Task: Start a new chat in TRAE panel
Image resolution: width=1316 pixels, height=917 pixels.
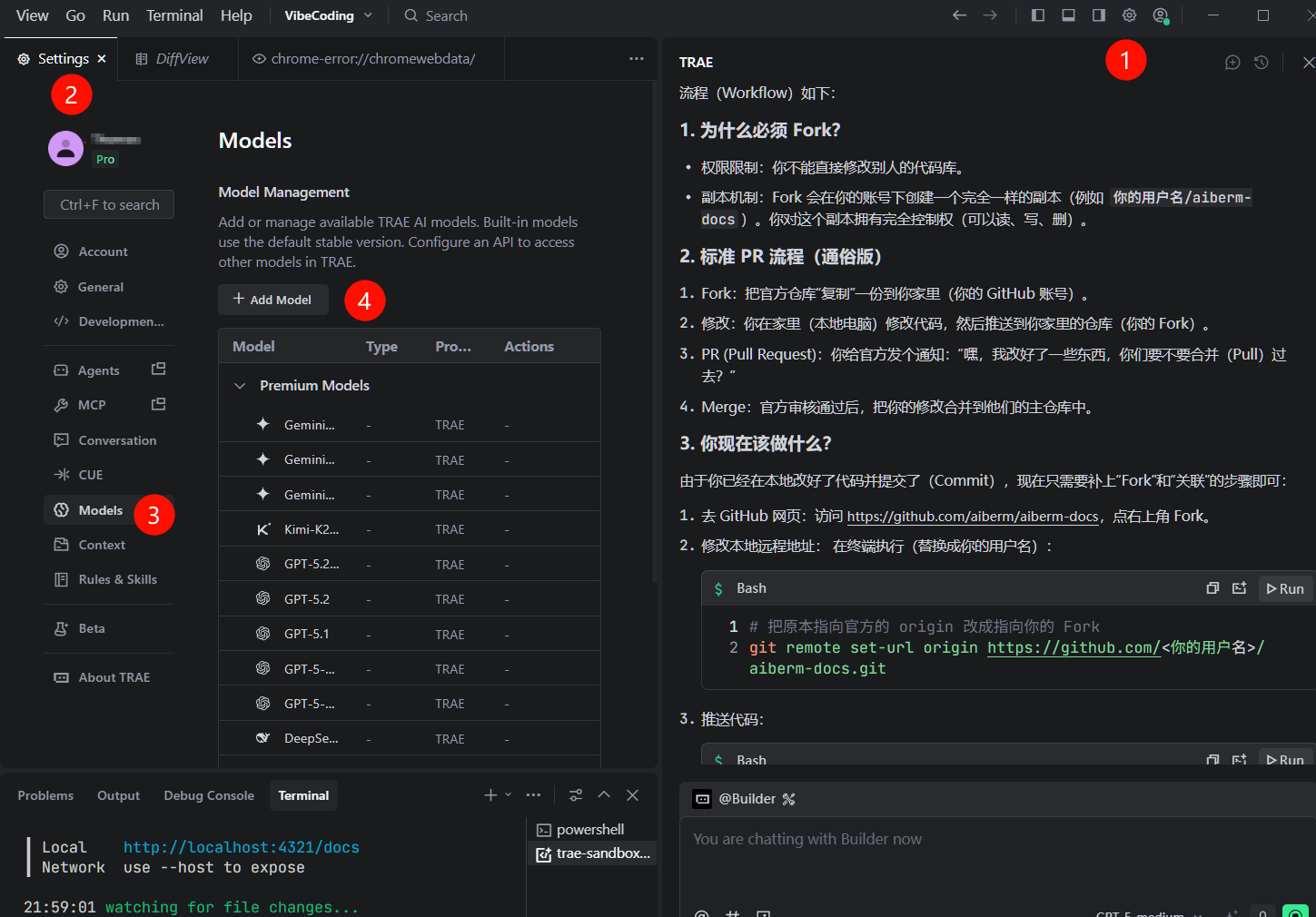Action: coord(1232,63)
